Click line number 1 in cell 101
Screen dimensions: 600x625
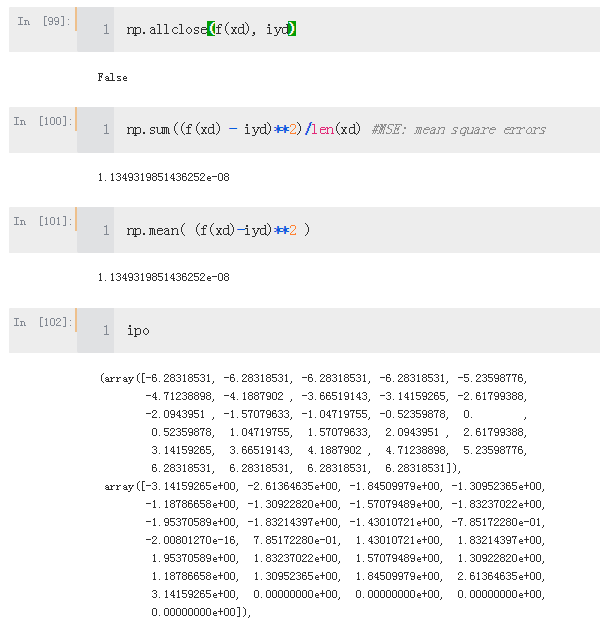[x=106, y=230]
